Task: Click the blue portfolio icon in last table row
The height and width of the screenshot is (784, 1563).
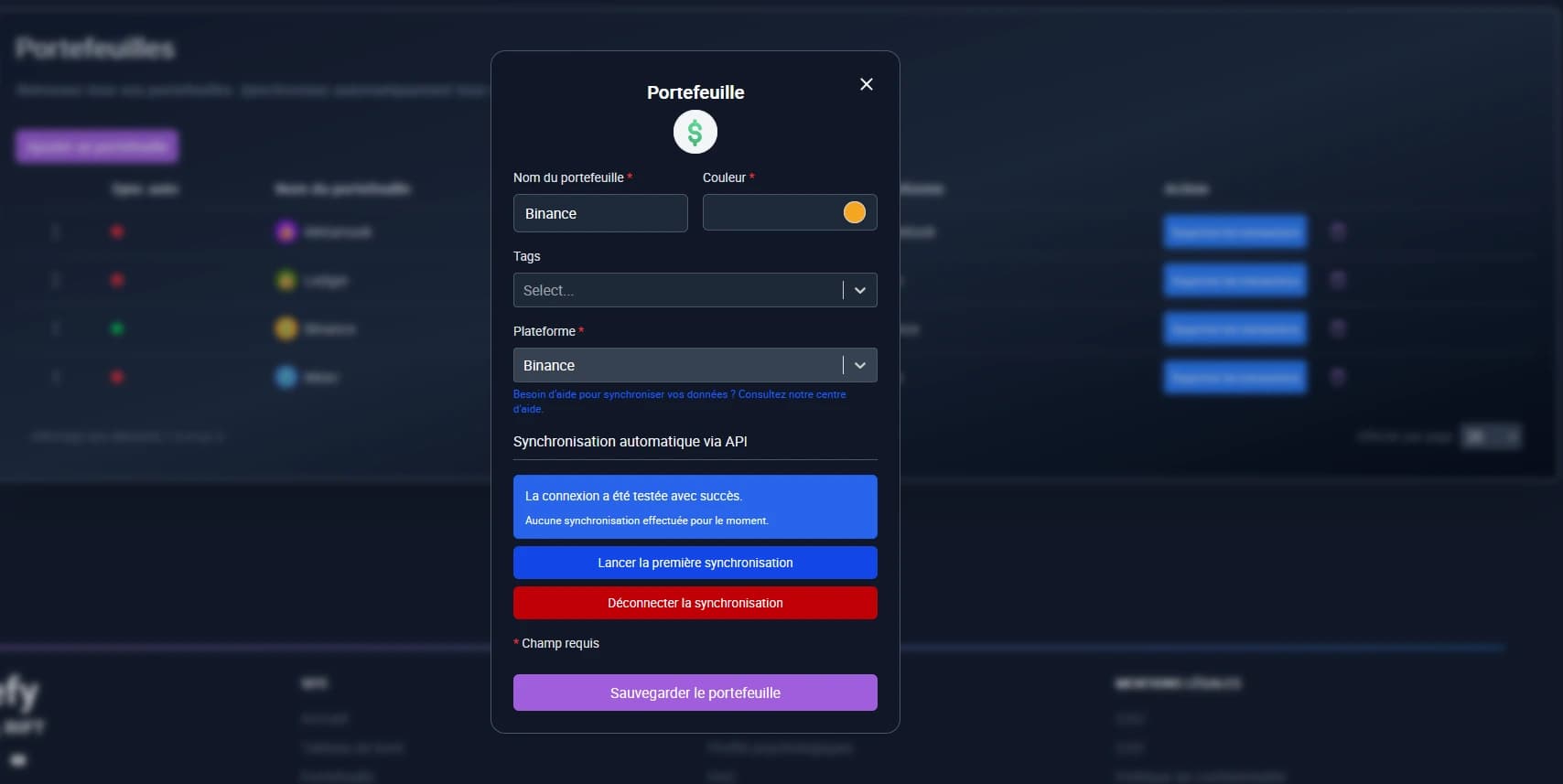Action: click(x=286, y=377)
